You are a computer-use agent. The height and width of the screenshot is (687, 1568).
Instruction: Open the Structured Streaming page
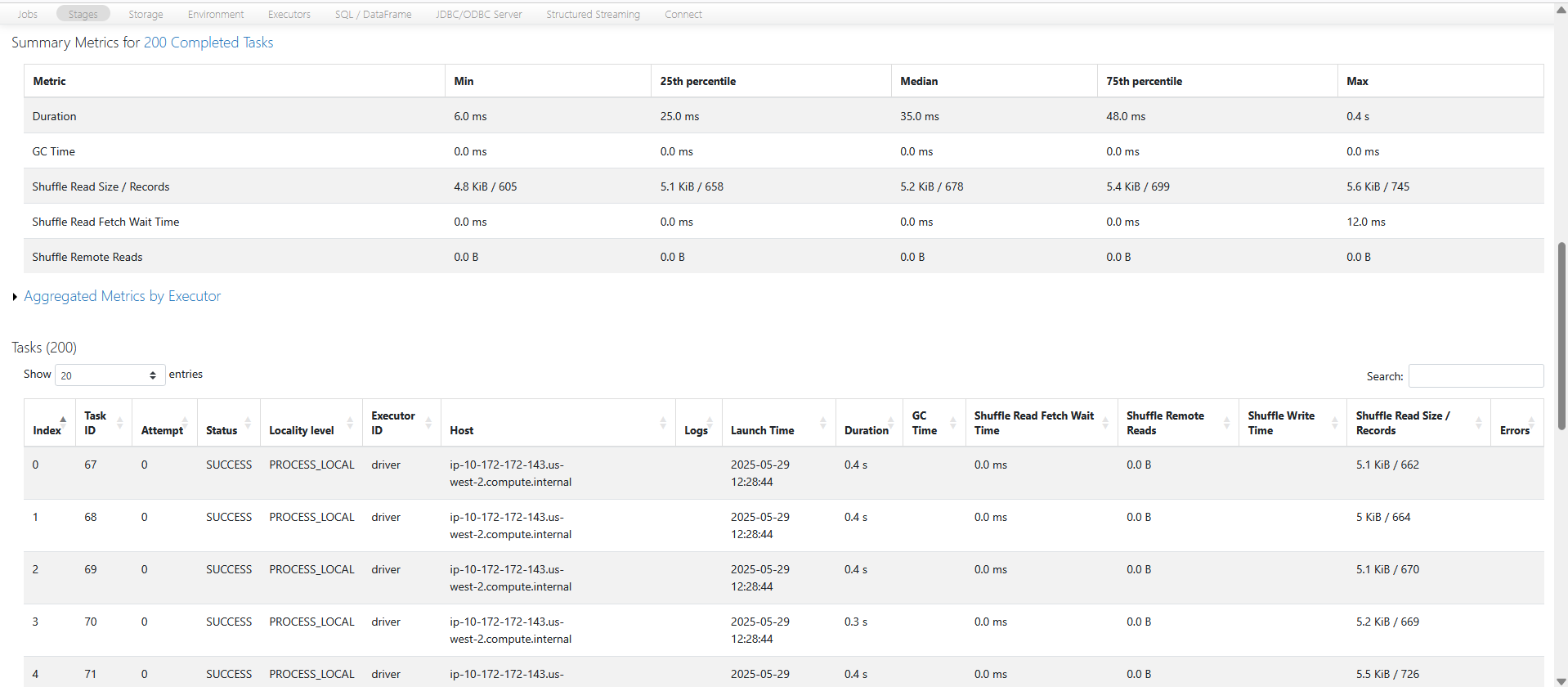tap(593, 15)
